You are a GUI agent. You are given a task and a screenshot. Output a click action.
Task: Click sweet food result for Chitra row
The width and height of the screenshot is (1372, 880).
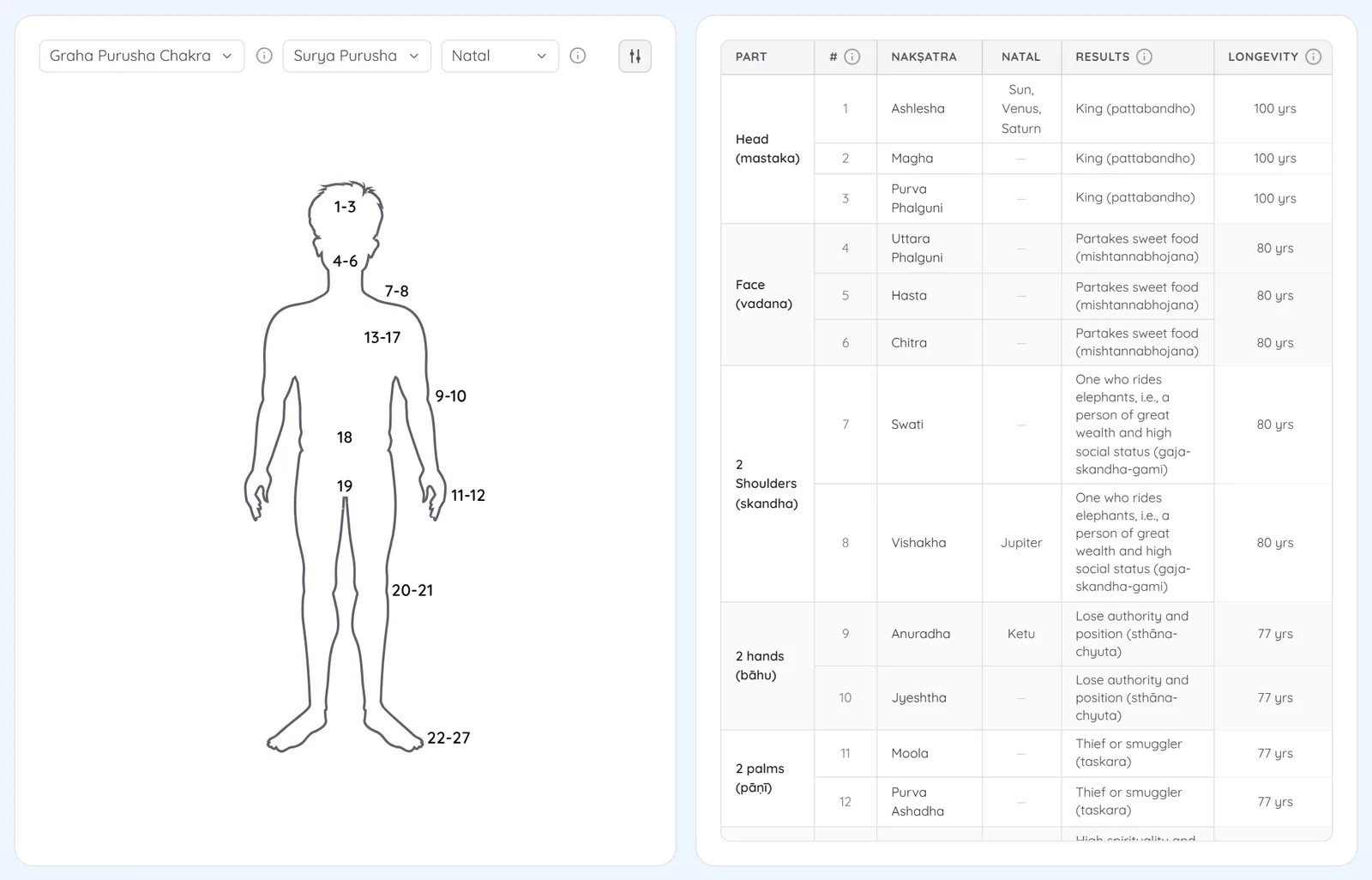click(x=1137, y=342)
